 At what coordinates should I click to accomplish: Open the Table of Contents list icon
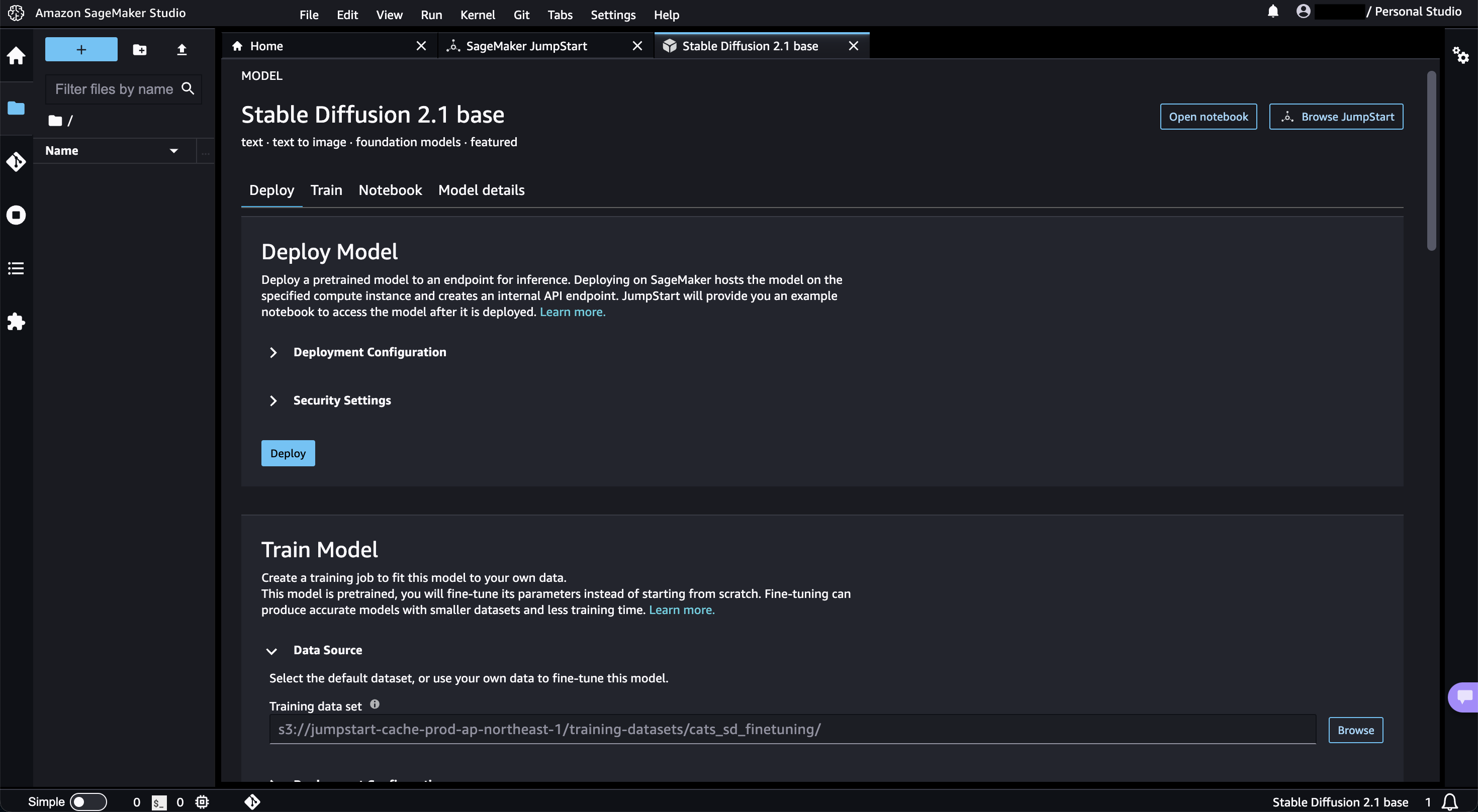point(16,268)
